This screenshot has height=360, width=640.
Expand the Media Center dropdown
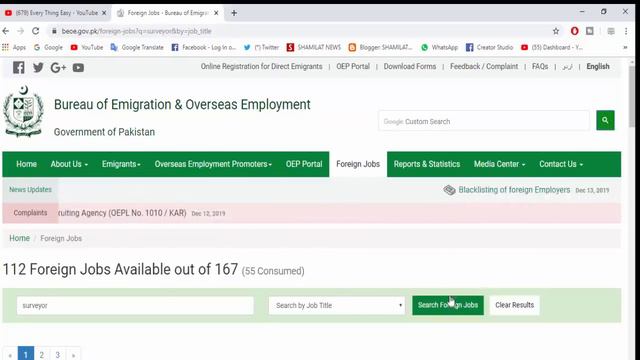pos(500,164)
